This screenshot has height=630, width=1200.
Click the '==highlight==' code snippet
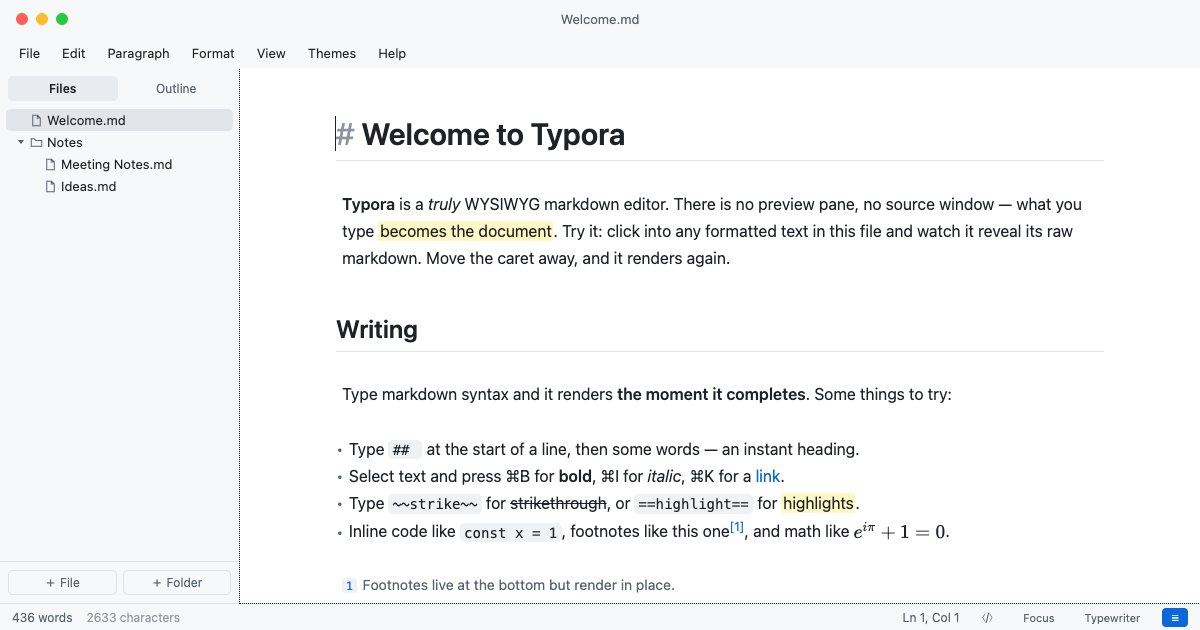pos(693,504)
